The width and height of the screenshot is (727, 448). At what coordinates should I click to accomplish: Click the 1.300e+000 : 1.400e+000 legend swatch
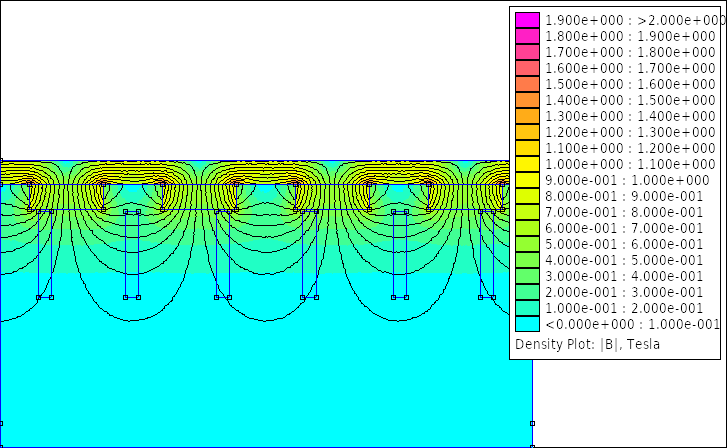527,116
